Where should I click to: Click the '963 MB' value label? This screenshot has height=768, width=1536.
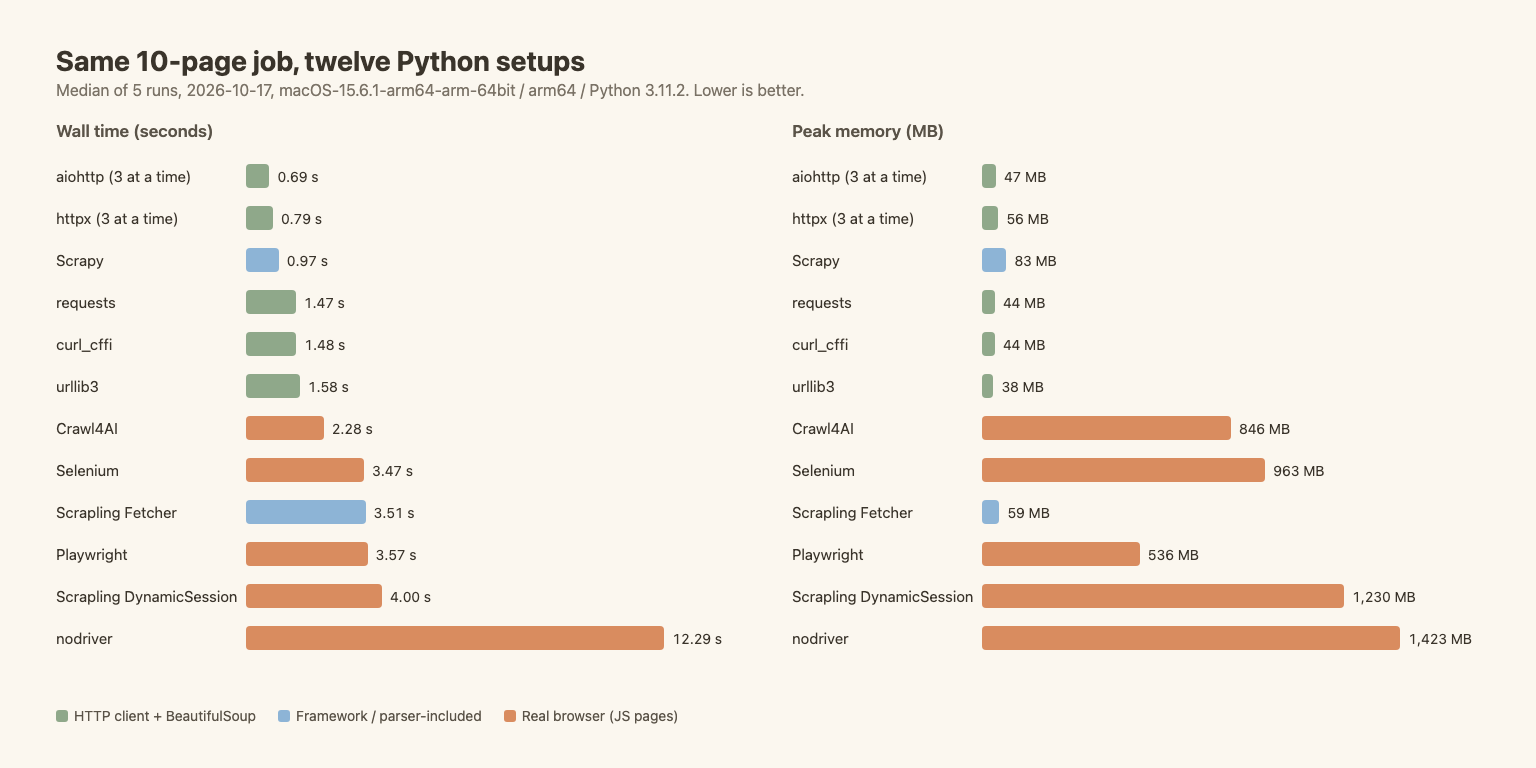1299,470
